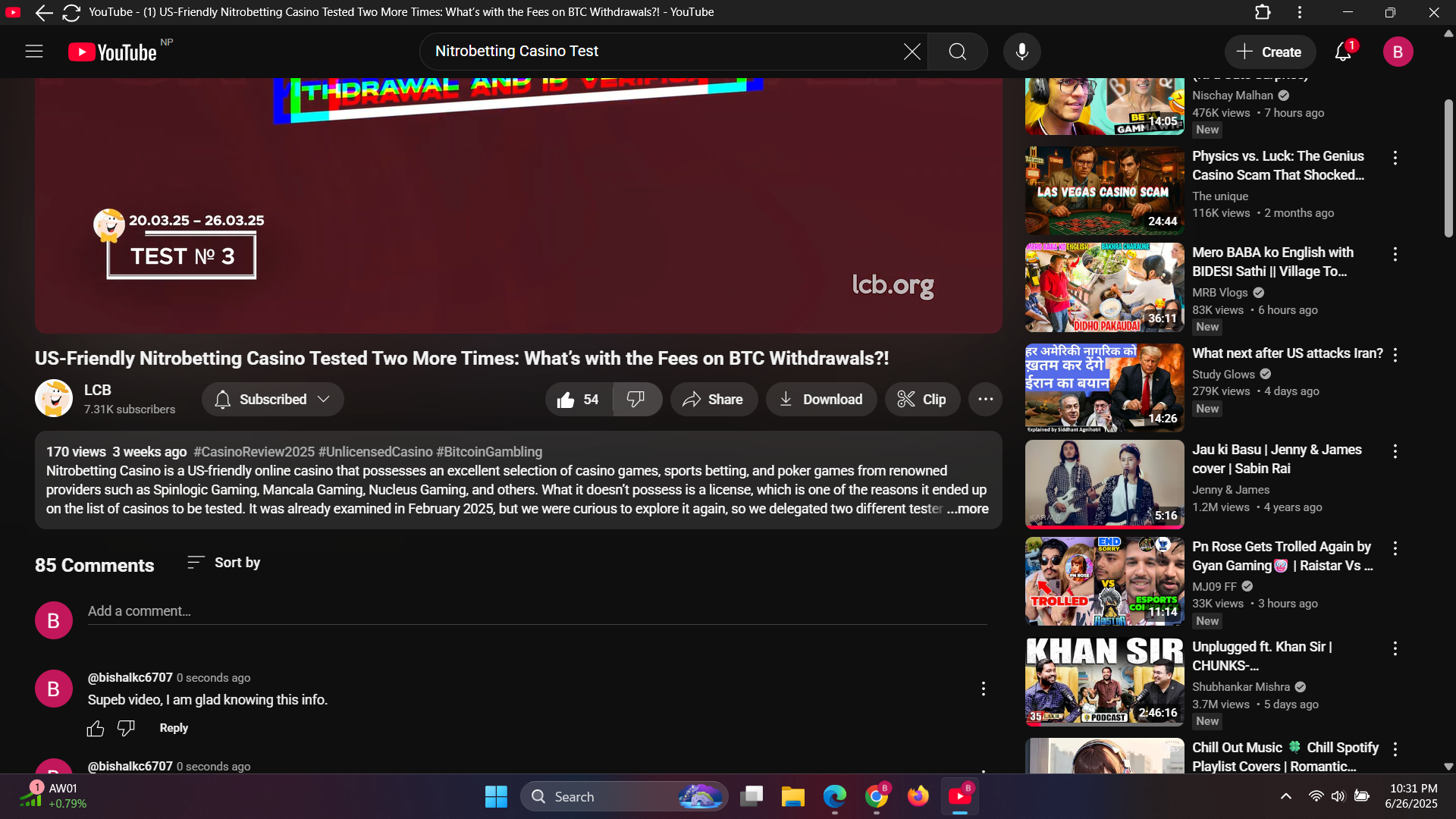
Task: Open the extensions puzzle icon
Action: tap(1263, 12)
